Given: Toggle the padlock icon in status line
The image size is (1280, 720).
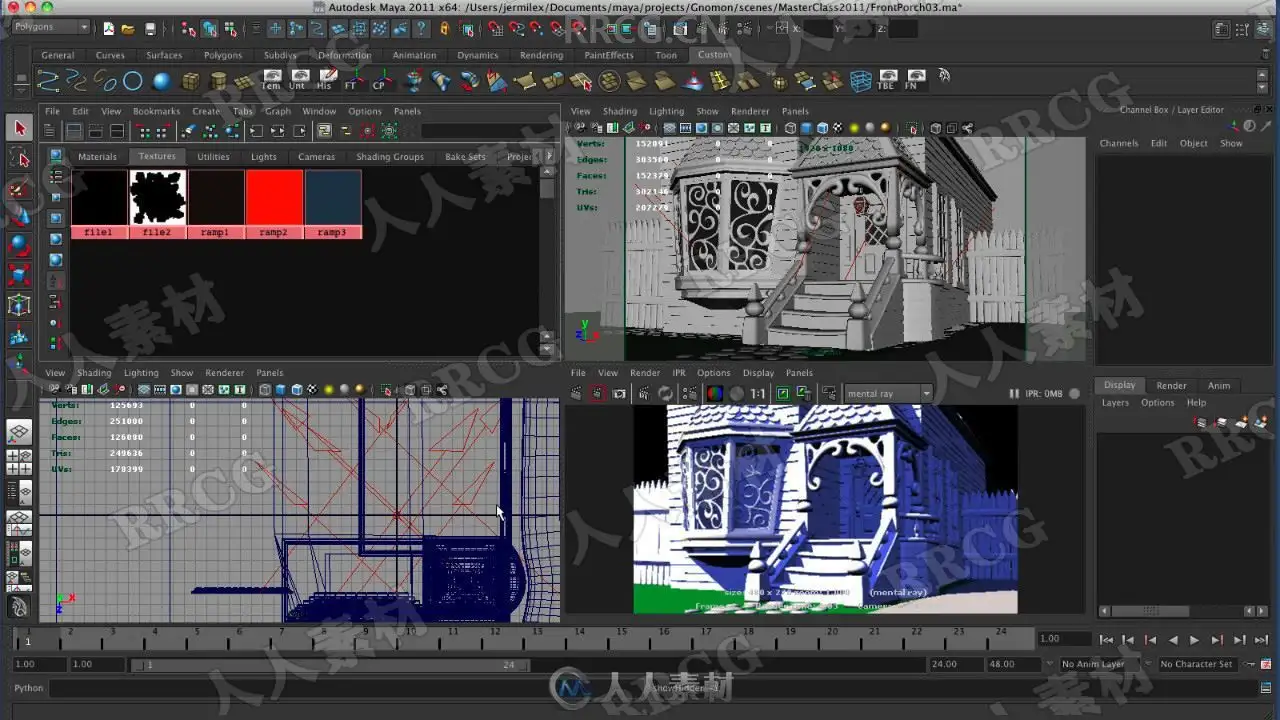Looking at the screenshot, I should (x=445, y=29).
